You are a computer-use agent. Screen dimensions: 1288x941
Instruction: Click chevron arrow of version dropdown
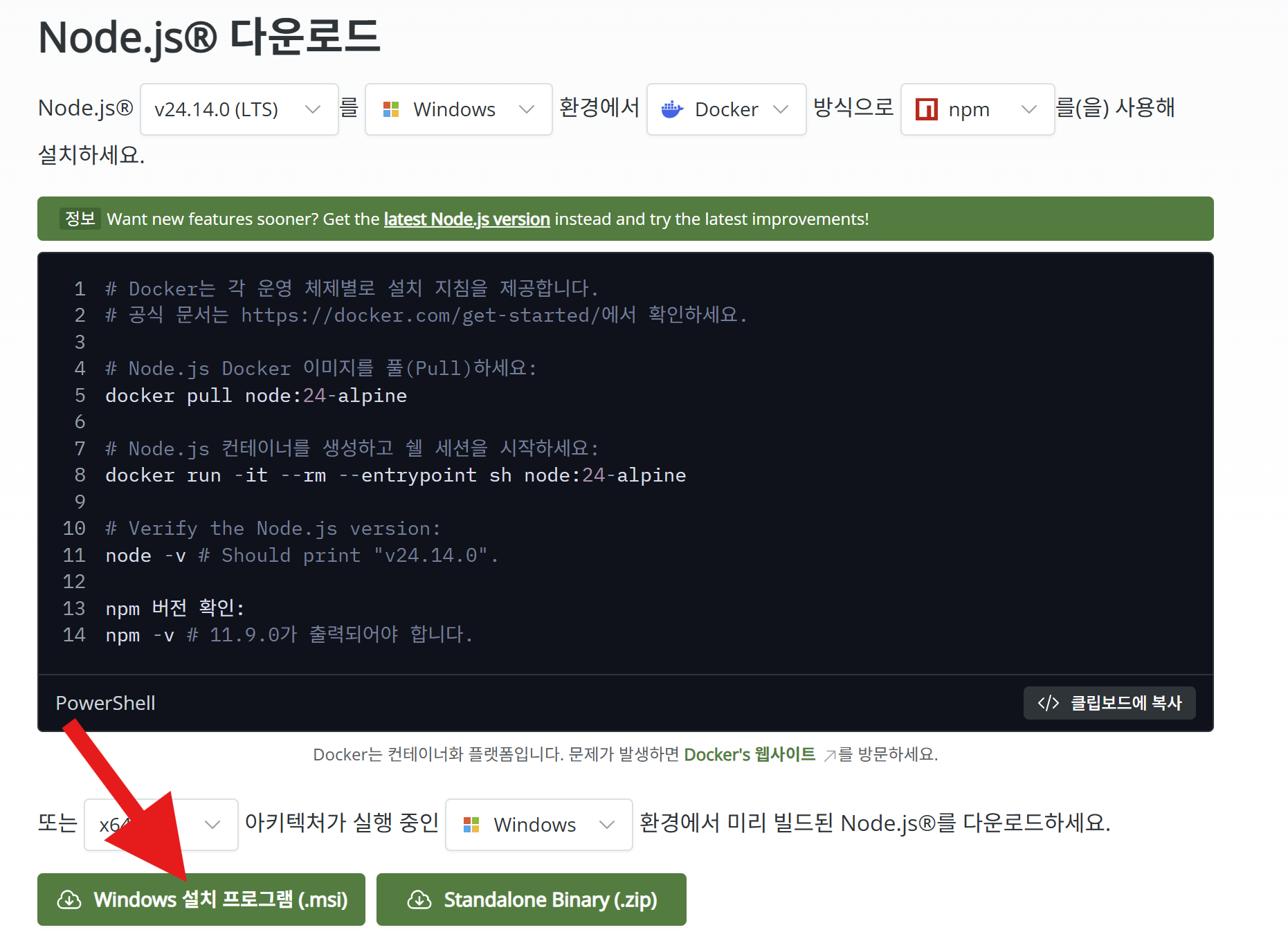click(x=313, y=109)
